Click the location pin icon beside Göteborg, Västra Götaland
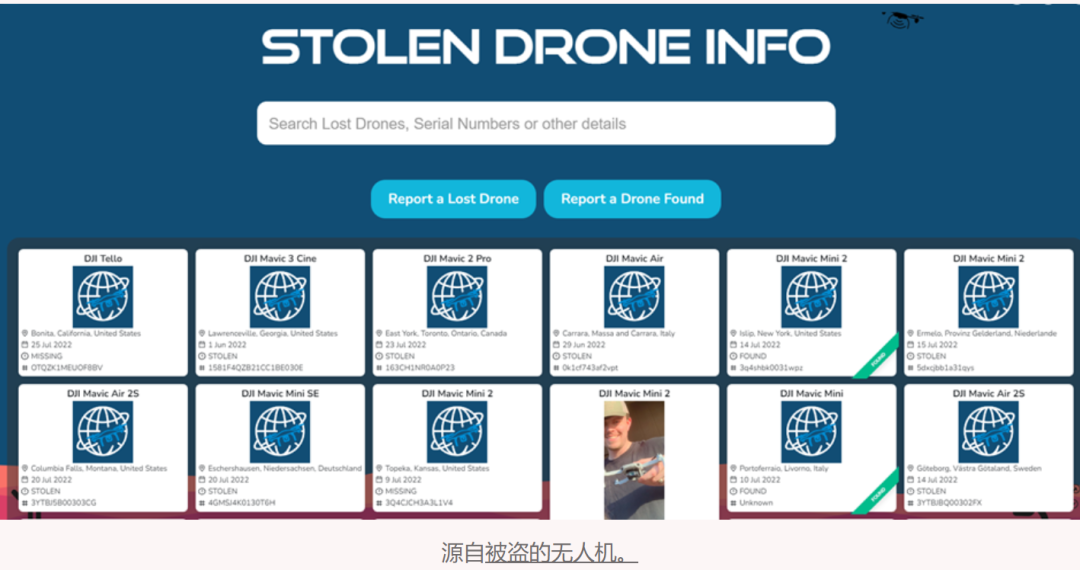The width and height of the screenshot is (1080, 570). [x=910, y=468]
